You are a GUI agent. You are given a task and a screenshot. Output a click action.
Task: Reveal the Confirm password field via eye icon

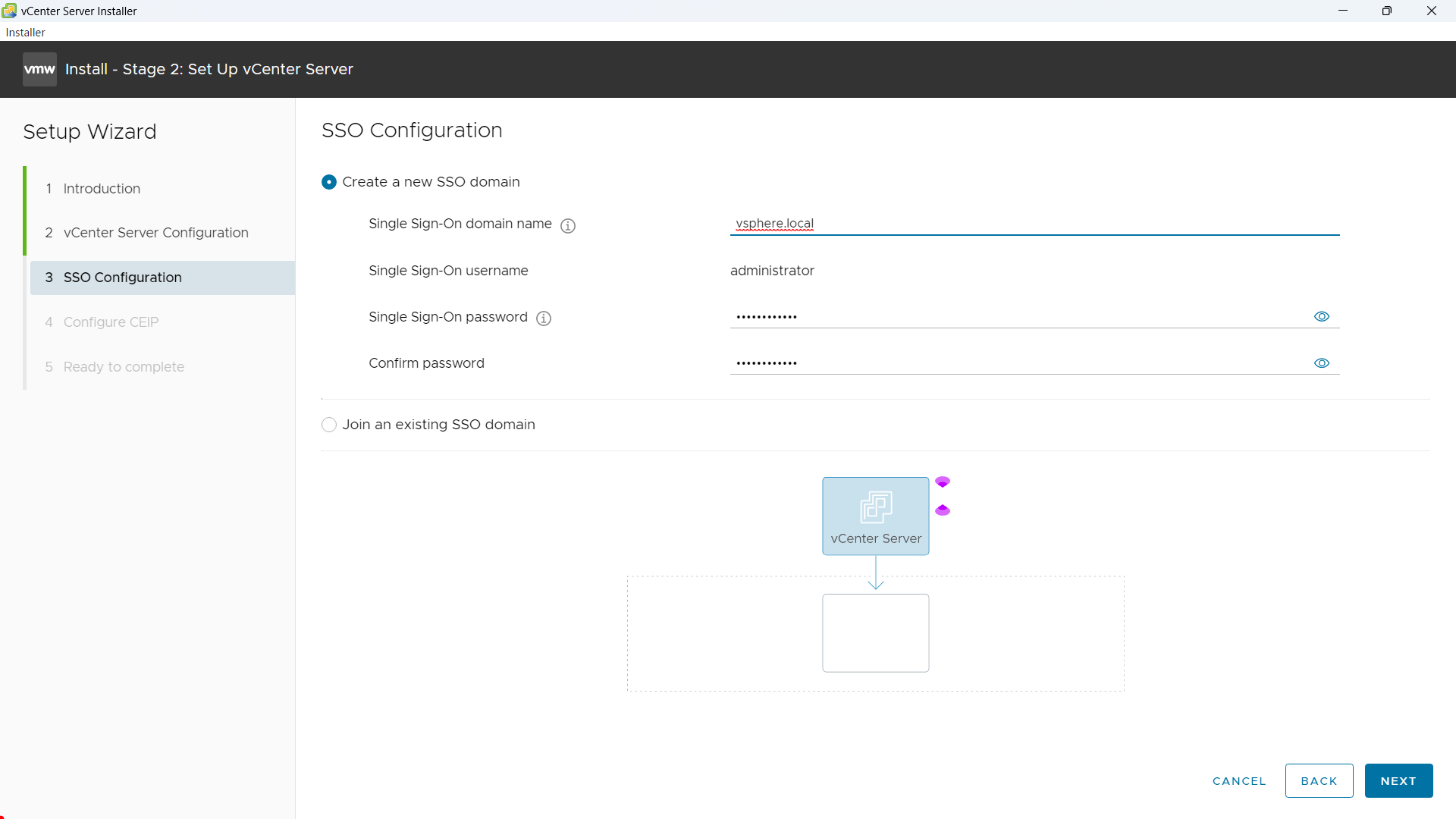(1321, 363)
